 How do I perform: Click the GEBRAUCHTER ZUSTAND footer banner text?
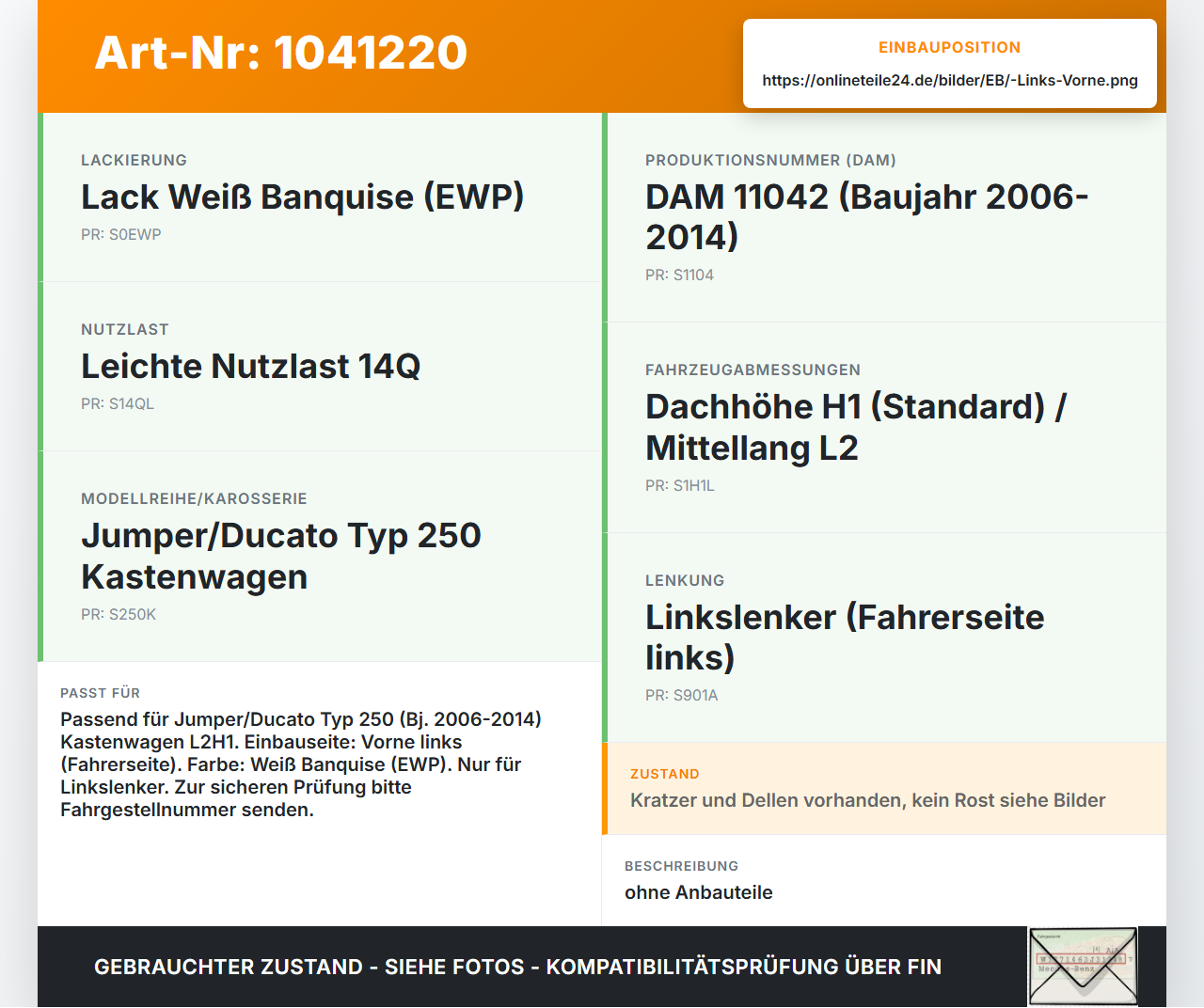tap(517, 967)
